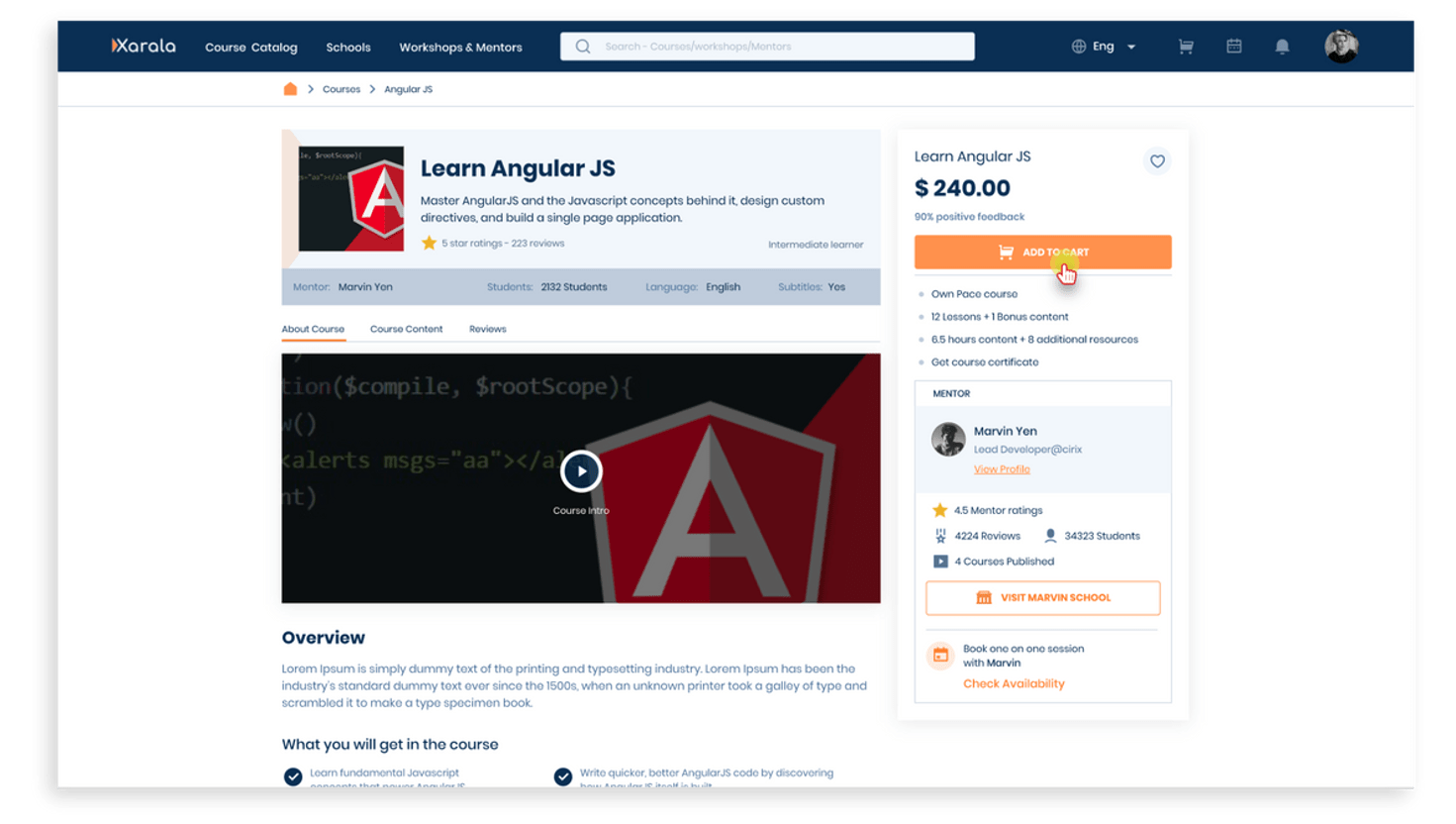Navigate home using the breadcrumb house icon
The image size is (1456, 824).
click(290, 88)
